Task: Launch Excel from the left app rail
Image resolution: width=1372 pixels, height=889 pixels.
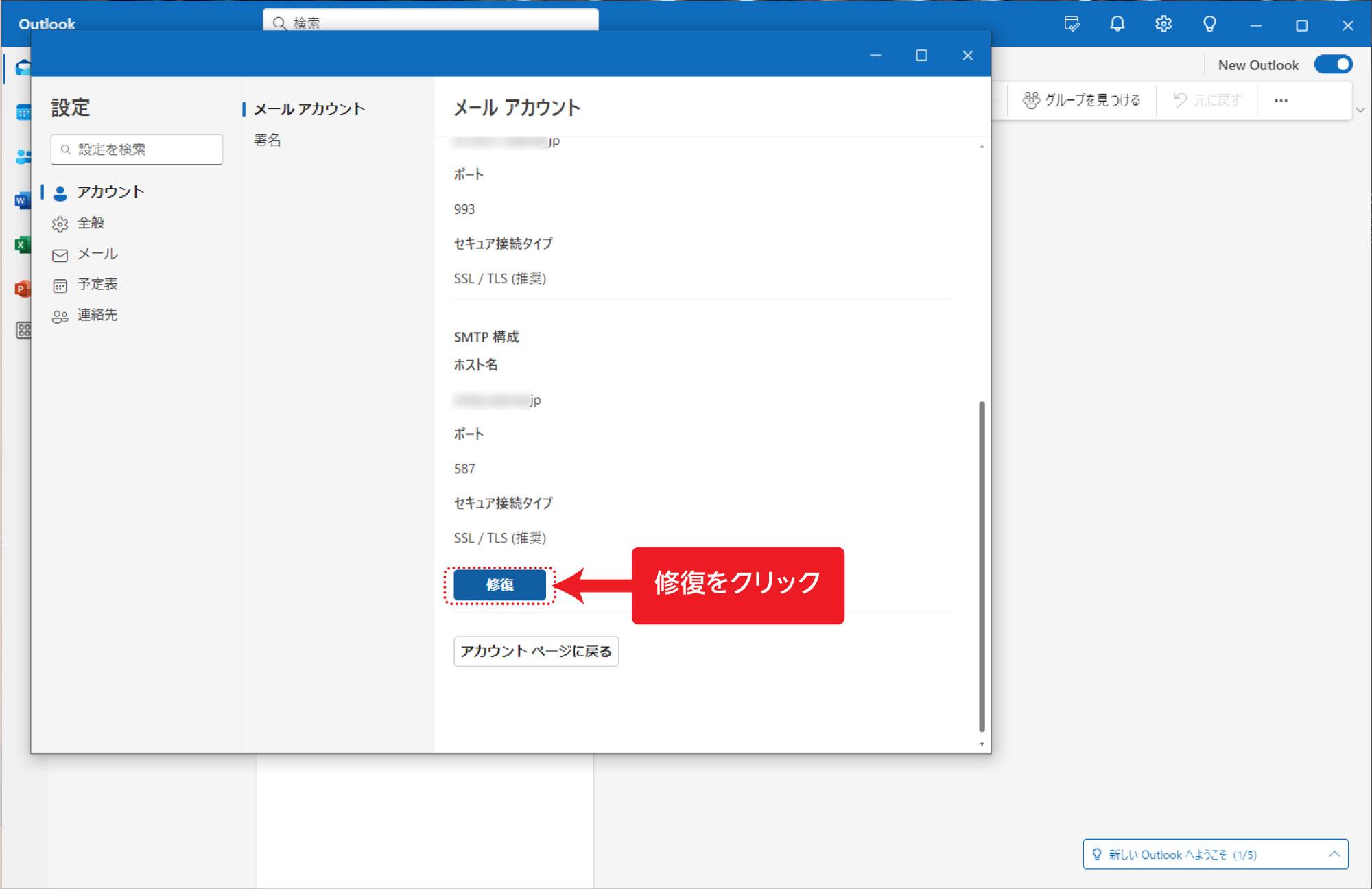Action: (24, 245)
